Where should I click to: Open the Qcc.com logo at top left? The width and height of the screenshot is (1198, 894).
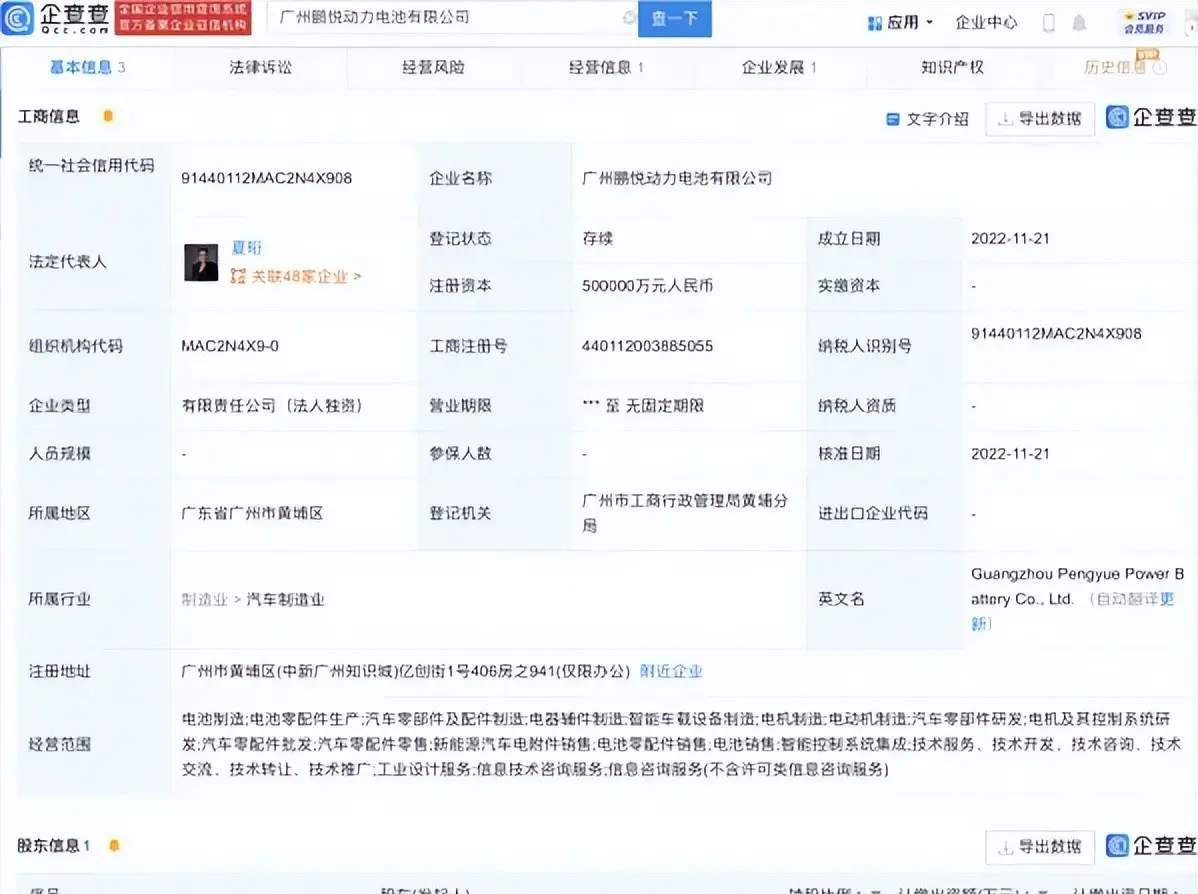click(57, 18)
